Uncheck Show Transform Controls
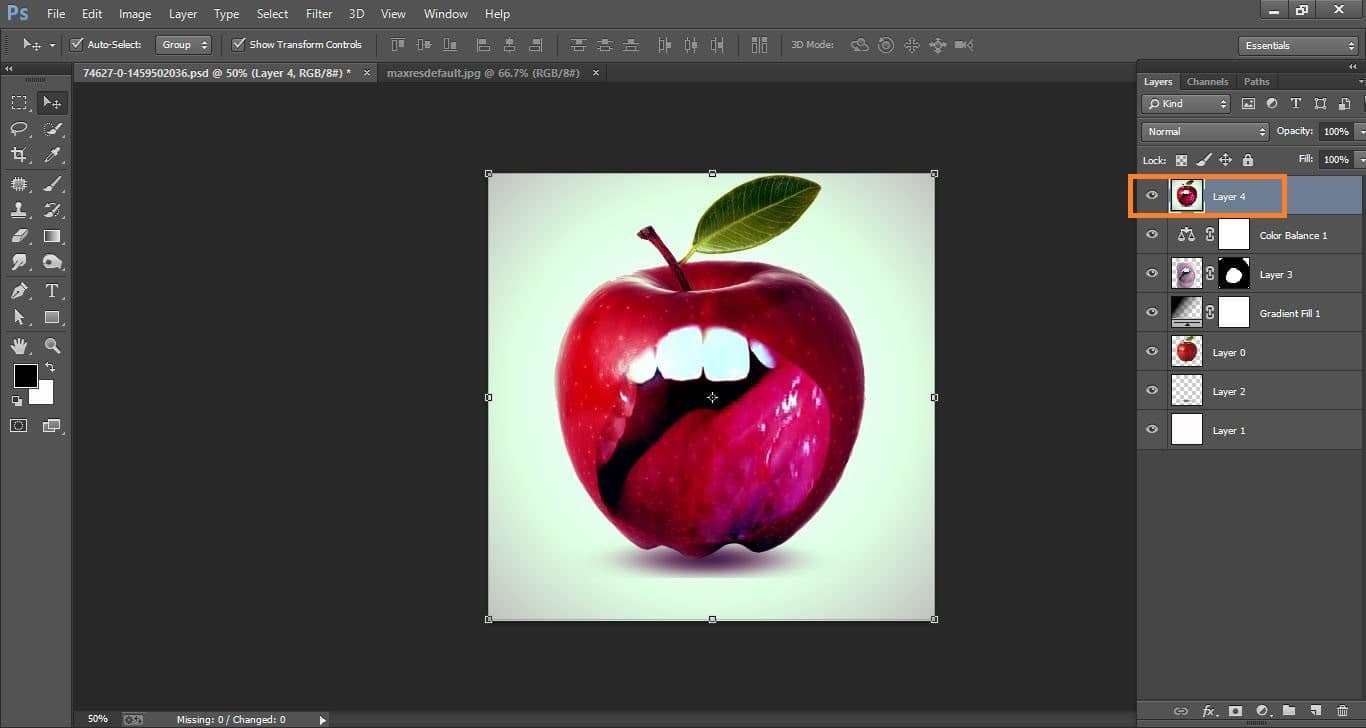The height and width of the screenshot is (728, 1366). tap(238, 44)
